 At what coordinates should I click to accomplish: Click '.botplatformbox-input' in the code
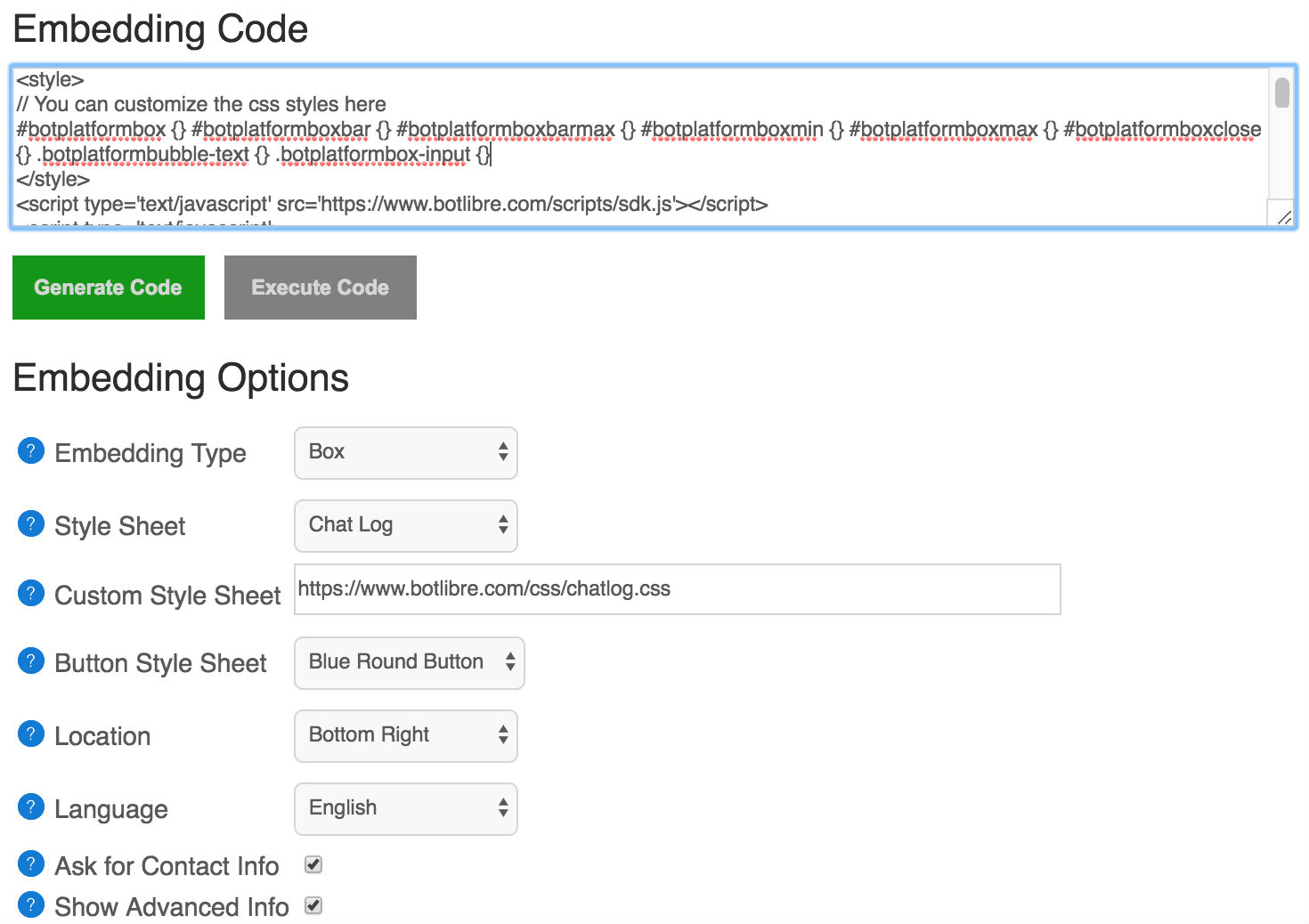click(x=373, y=154)
